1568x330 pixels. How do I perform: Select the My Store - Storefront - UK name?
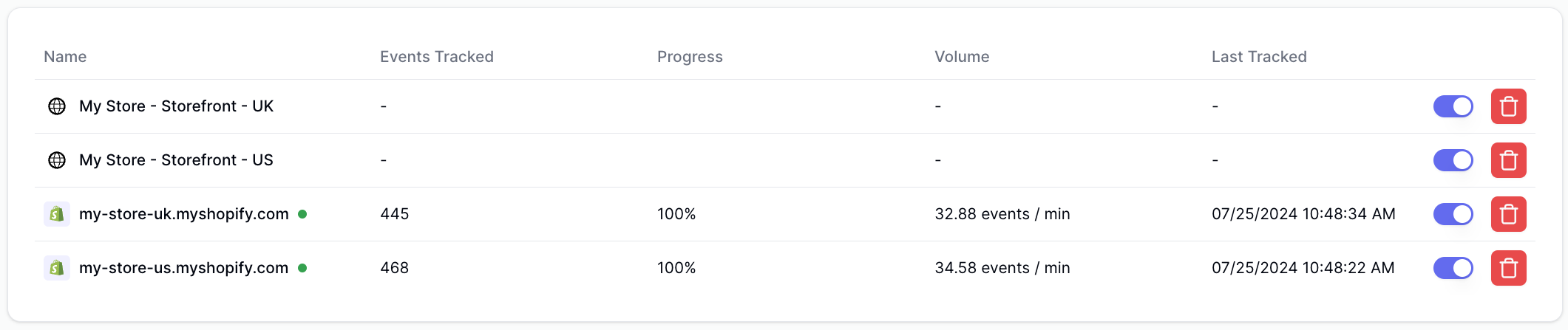point(176,106)
